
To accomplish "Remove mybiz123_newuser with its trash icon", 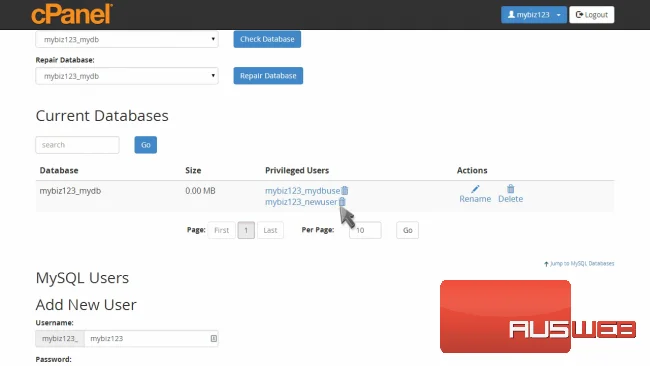I will (342, 202).
